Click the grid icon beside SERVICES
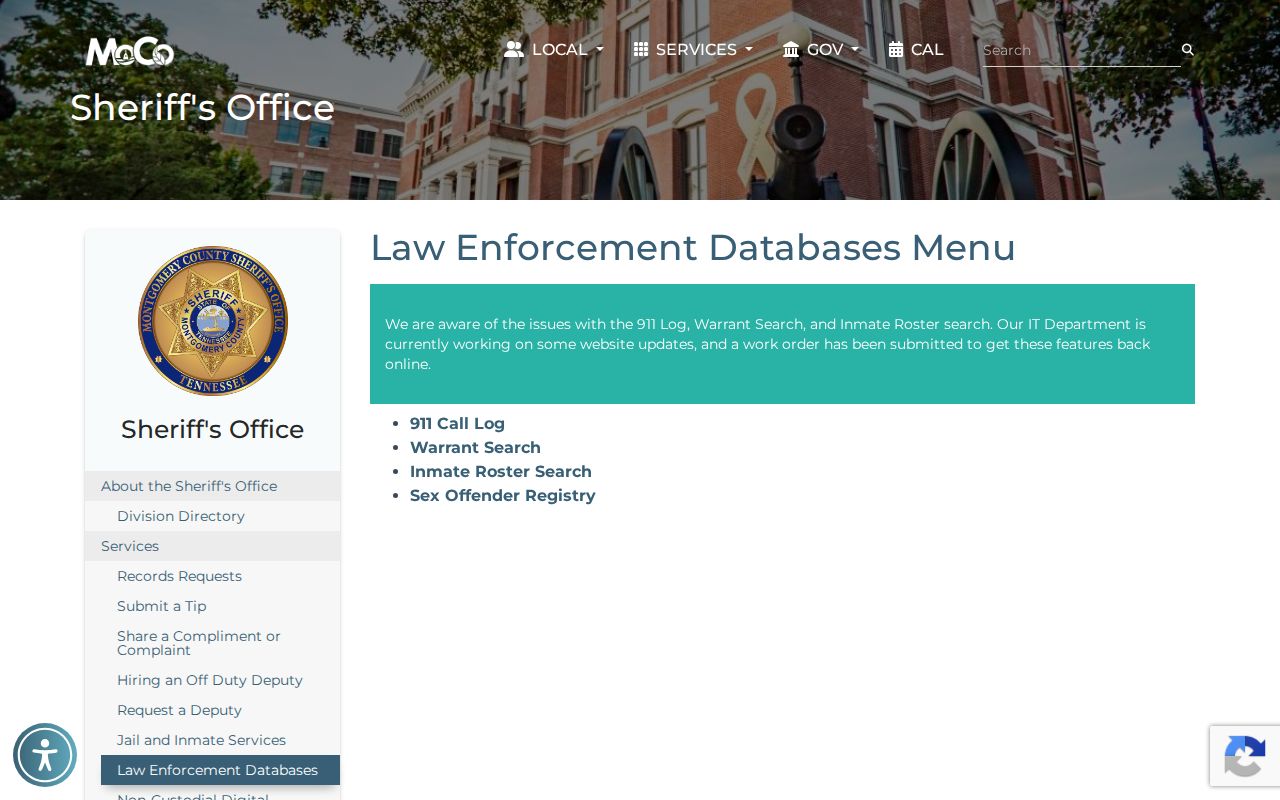 [641, 49]
